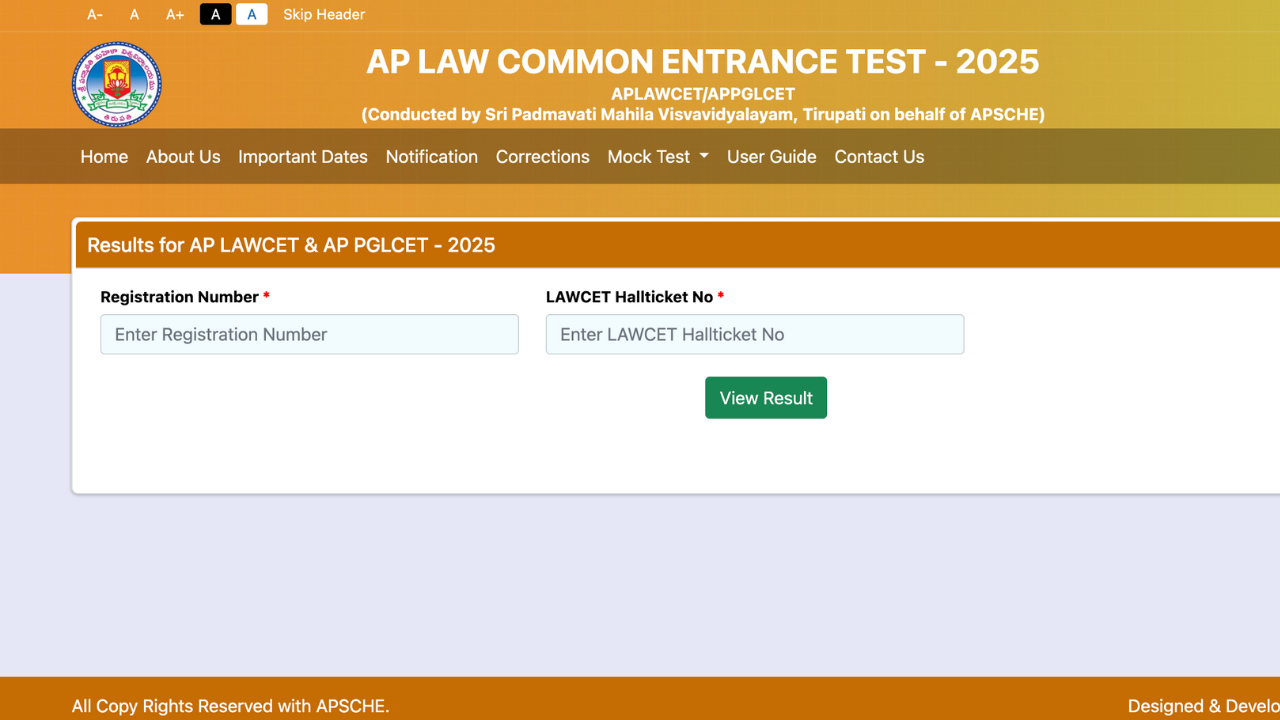The height and width of the screenshot is (720, 1280).
Task: Open the Home menu item
Action: [104, 157]
